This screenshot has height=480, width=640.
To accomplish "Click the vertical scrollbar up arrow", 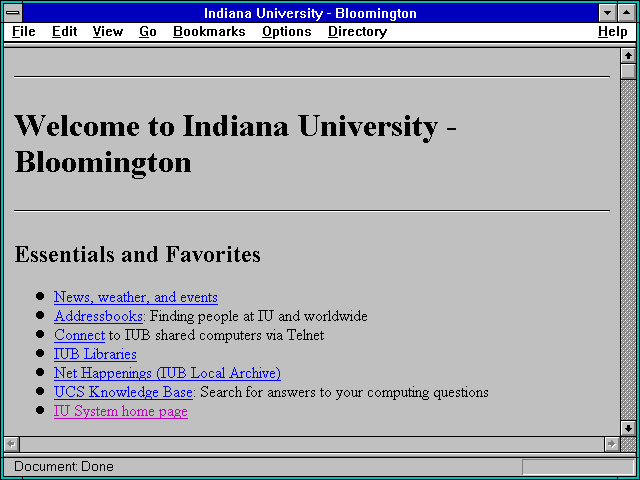I will (628, 56).
